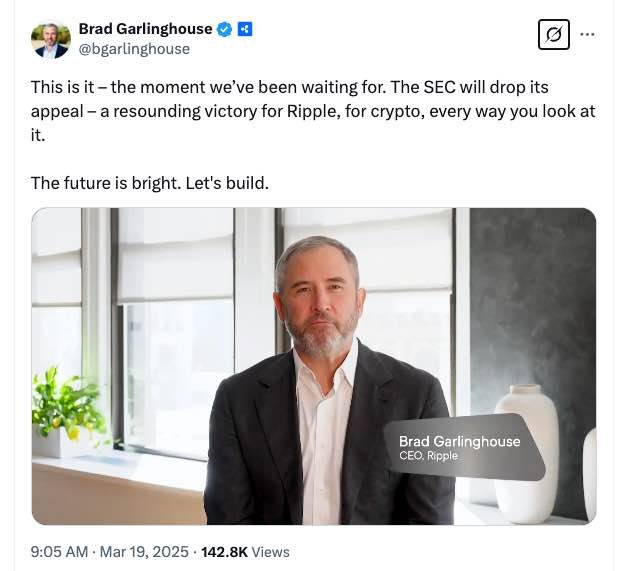
Task: Click the @bgarlinghouse handle
Action: (134, 48)
